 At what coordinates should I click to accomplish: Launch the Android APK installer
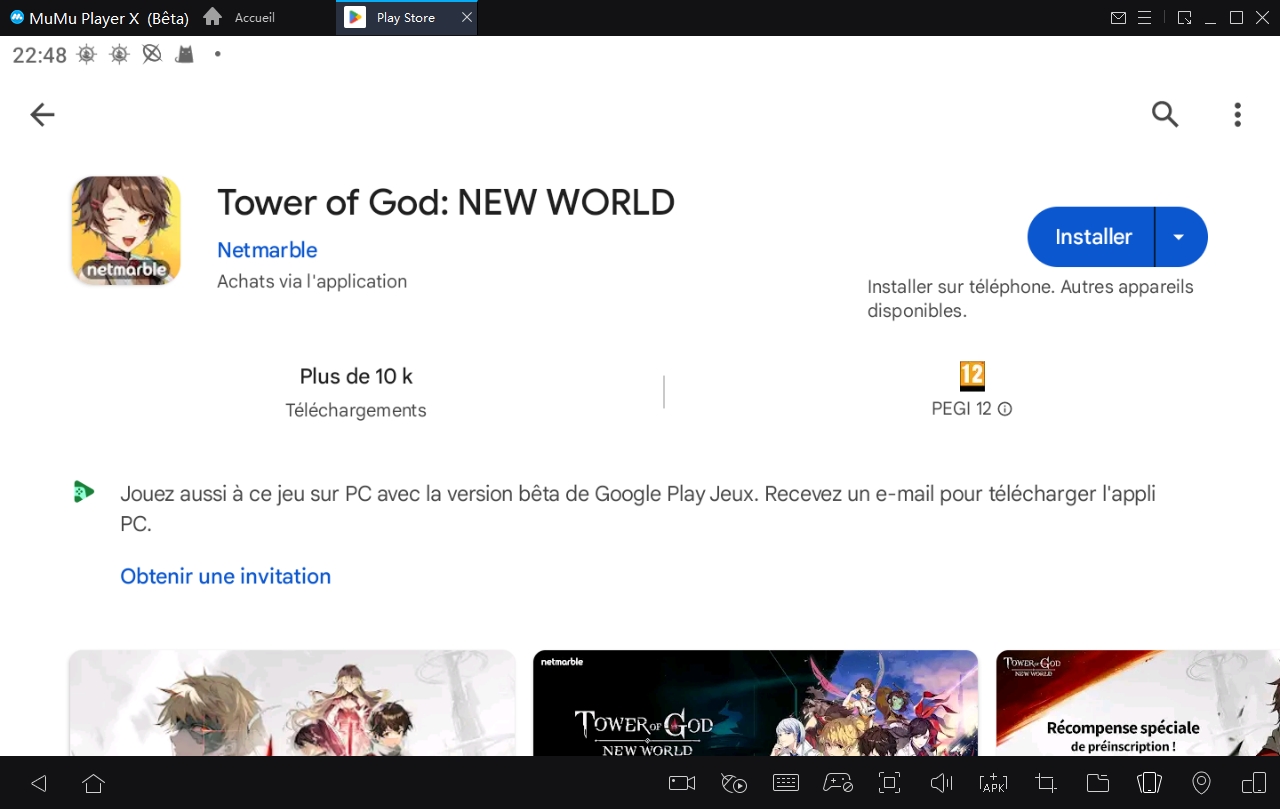pyautogui.click(x=993, y=783)
